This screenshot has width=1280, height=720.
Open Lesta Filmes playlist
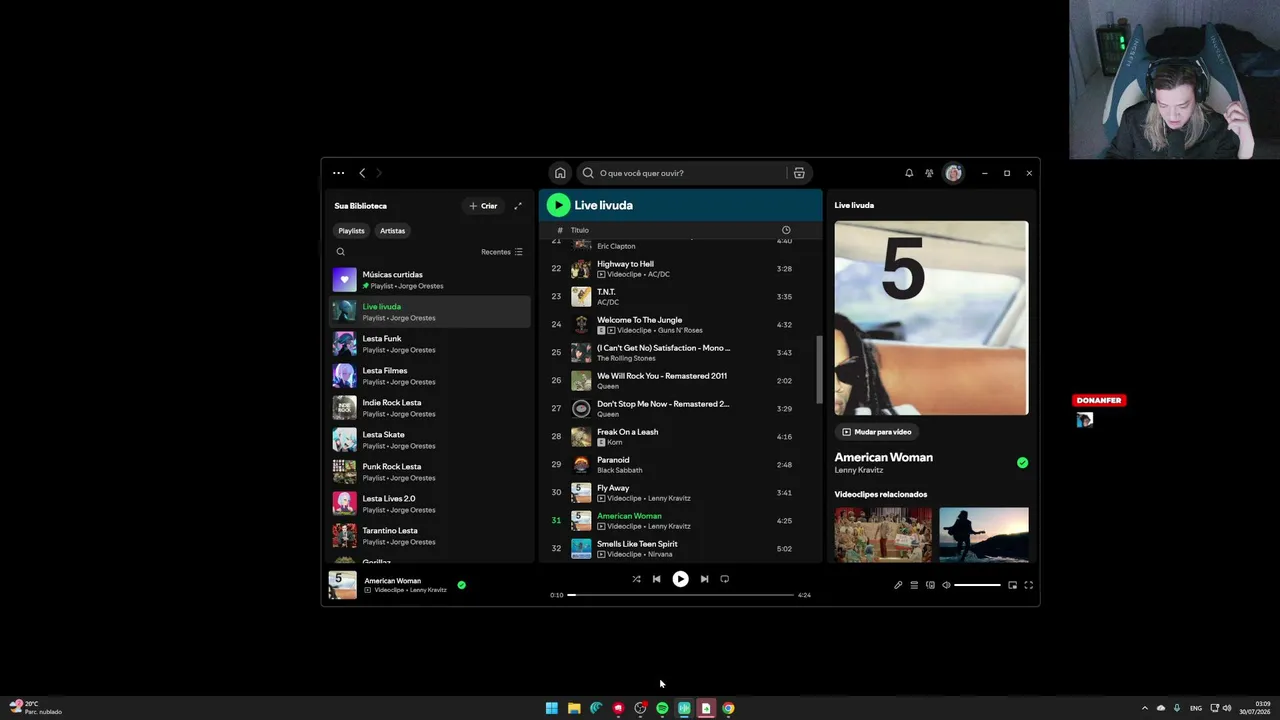(431, 376)
